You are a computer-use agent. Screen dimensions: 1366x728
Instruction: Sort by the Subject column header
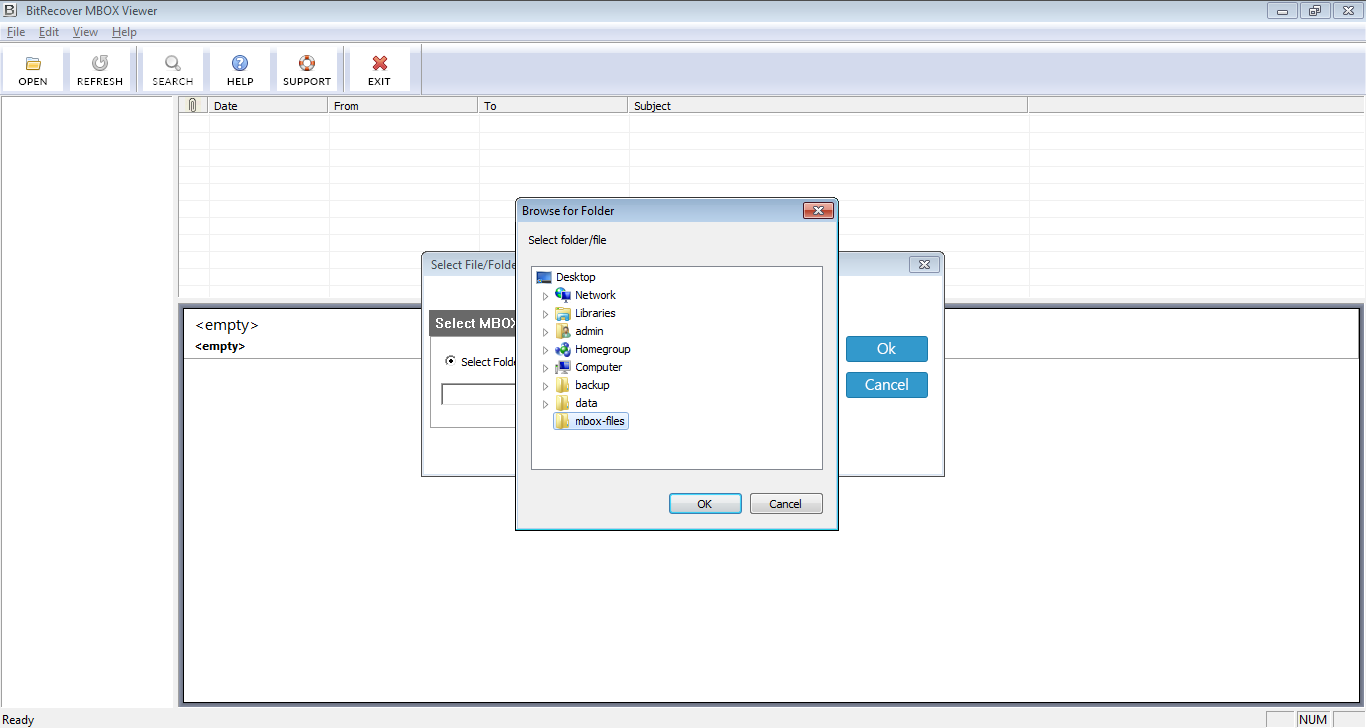tap(828, 105)
